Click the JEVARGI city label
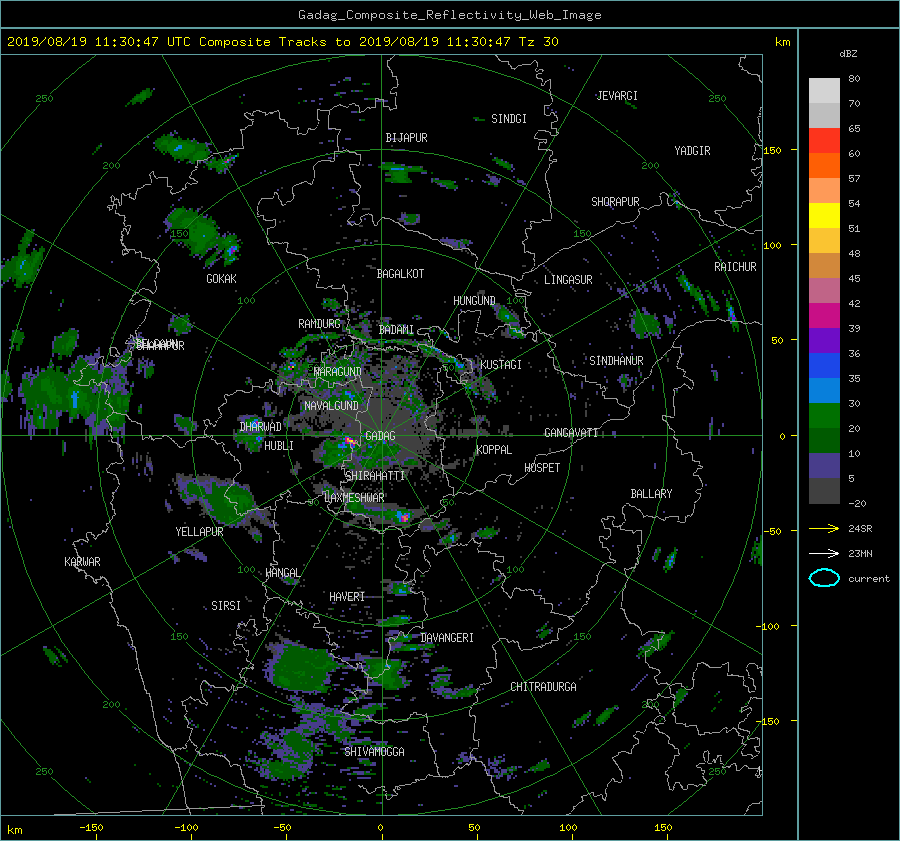 pyautogui.click(x=617, y=96)
